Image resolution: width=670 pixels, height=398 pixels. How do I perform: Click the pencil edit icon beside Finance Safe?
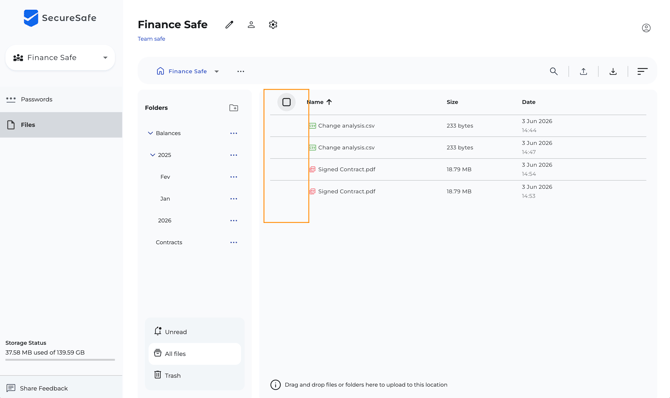point(229,25)
